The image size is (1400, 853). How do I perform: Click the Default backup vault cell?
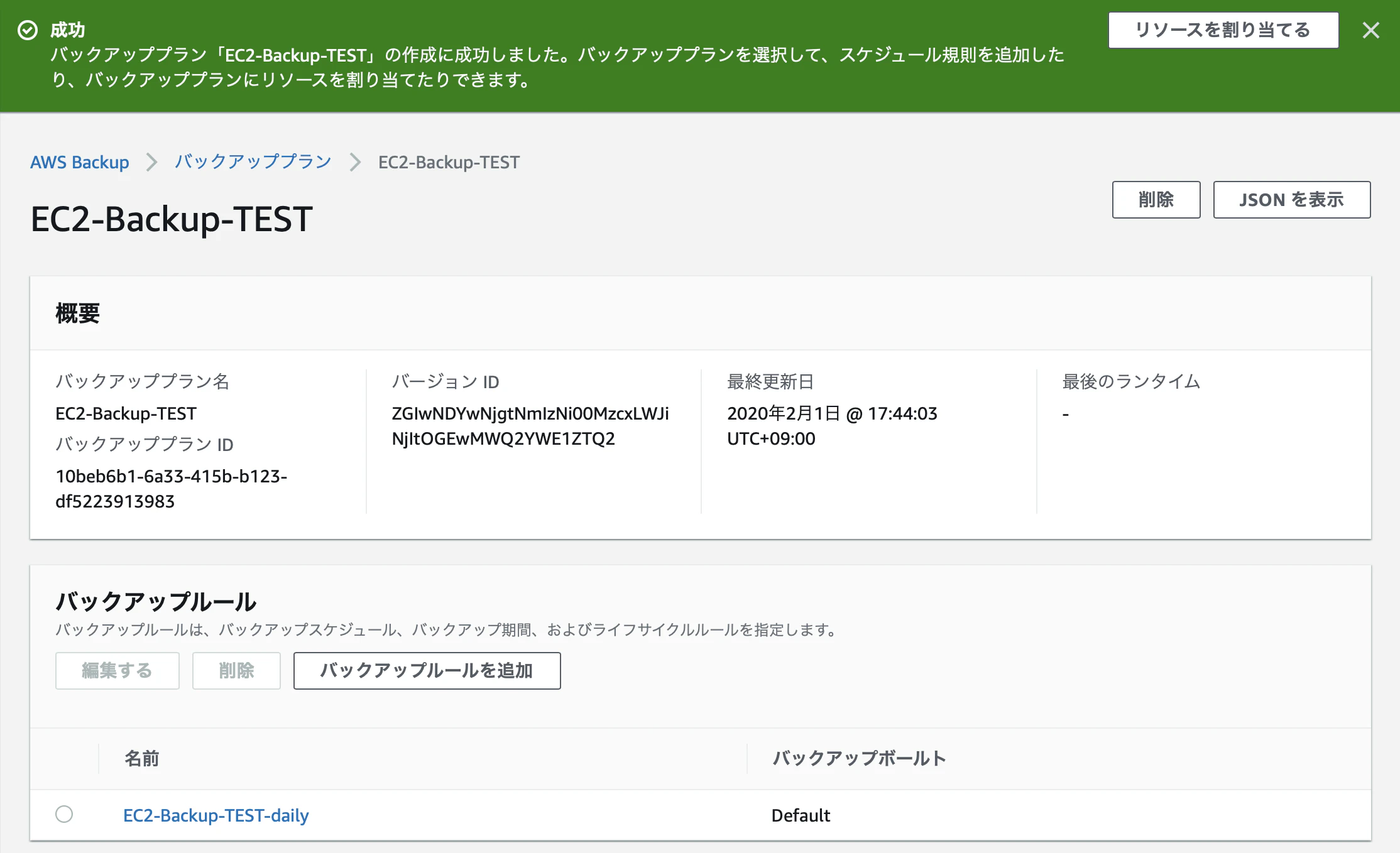tap(801, 815)
